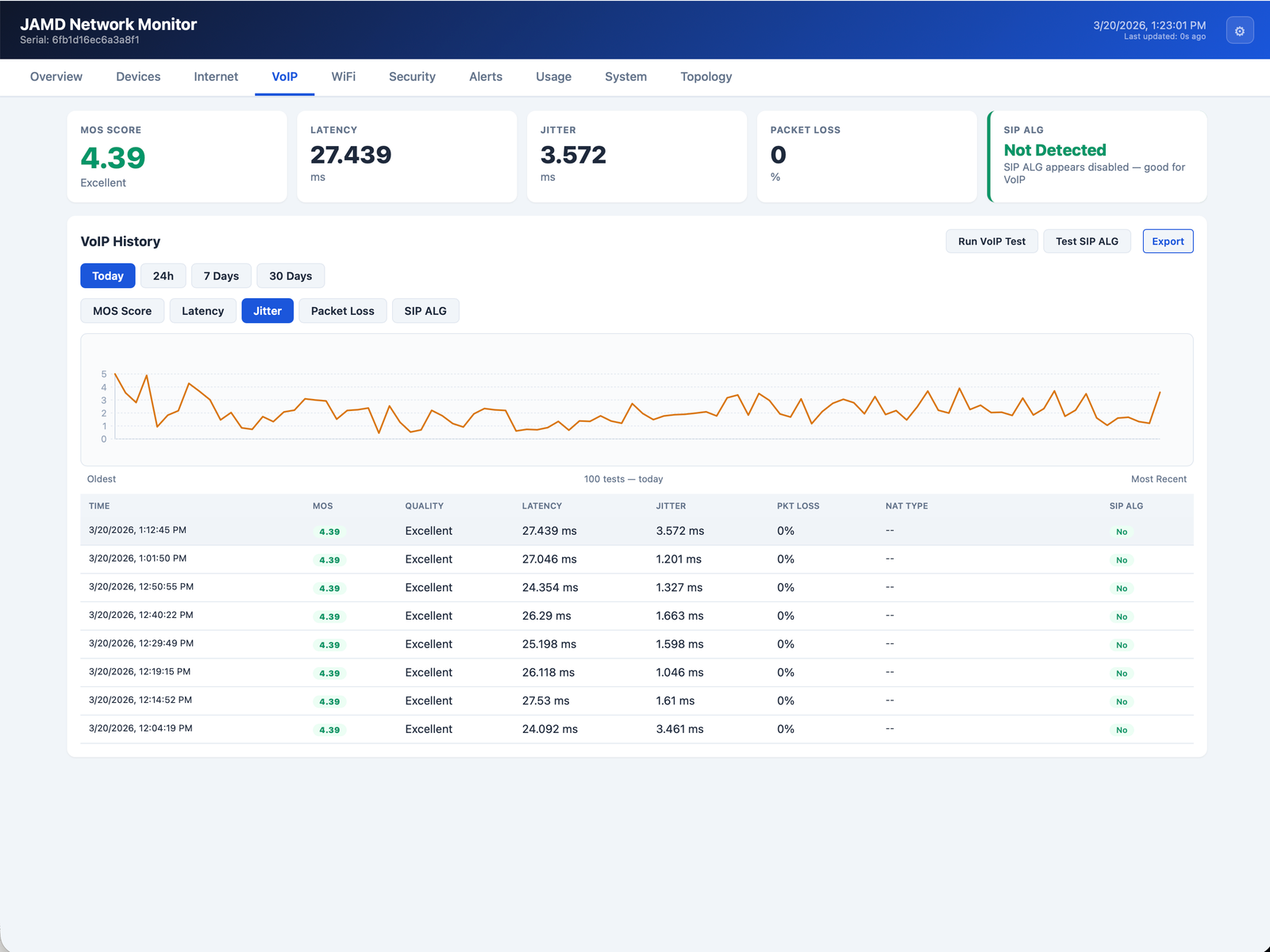Show the Packet Loss metric chart
Screen dimensions: 1270x952
point(342,310)
